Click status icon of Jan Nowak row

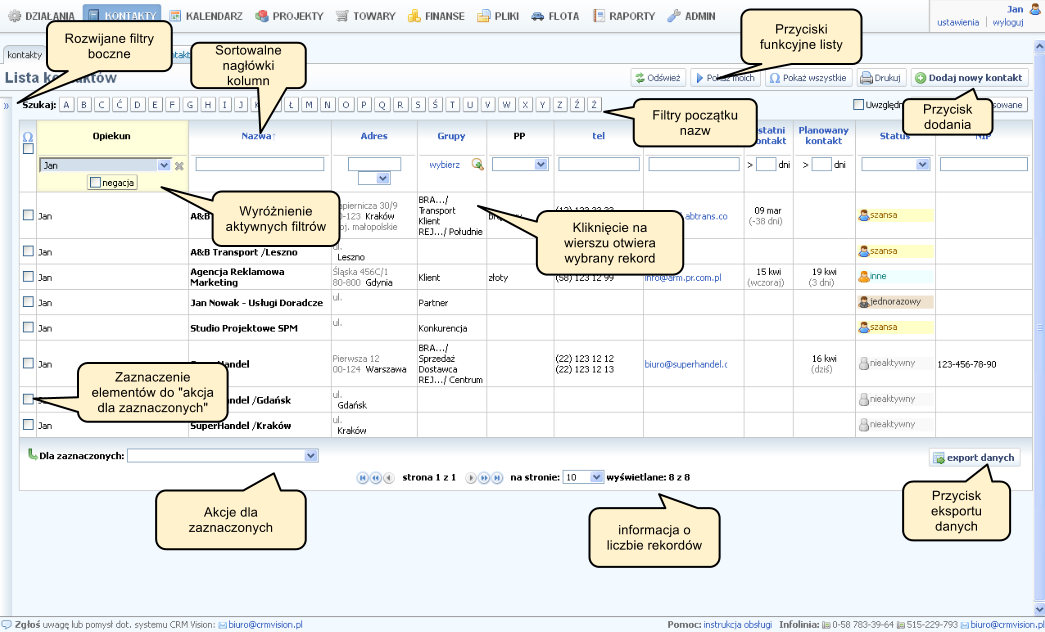[x=864, y=301]
